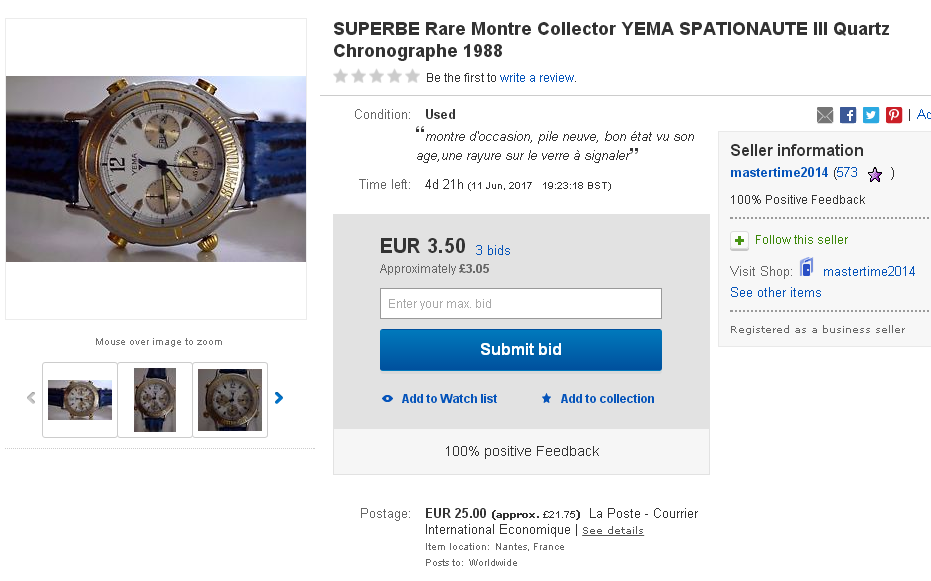
Task: Share listing via Twitter icon
Action: pos(871,115)
